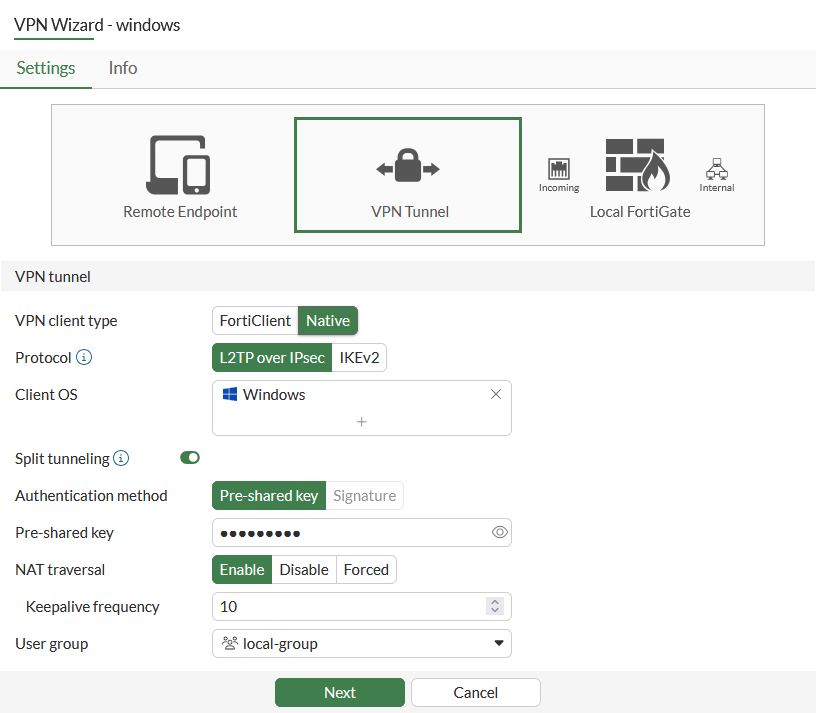
Task: Click the Local FortiGate firewall icon
Action: coord(638,165)
